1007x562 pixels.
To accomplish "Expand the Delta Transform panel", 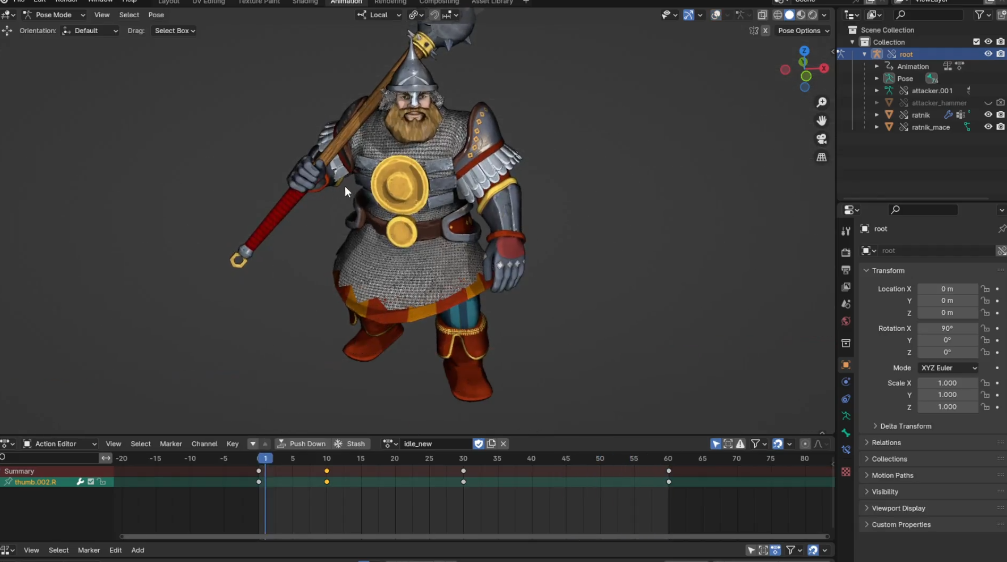I will click(904, 426).
